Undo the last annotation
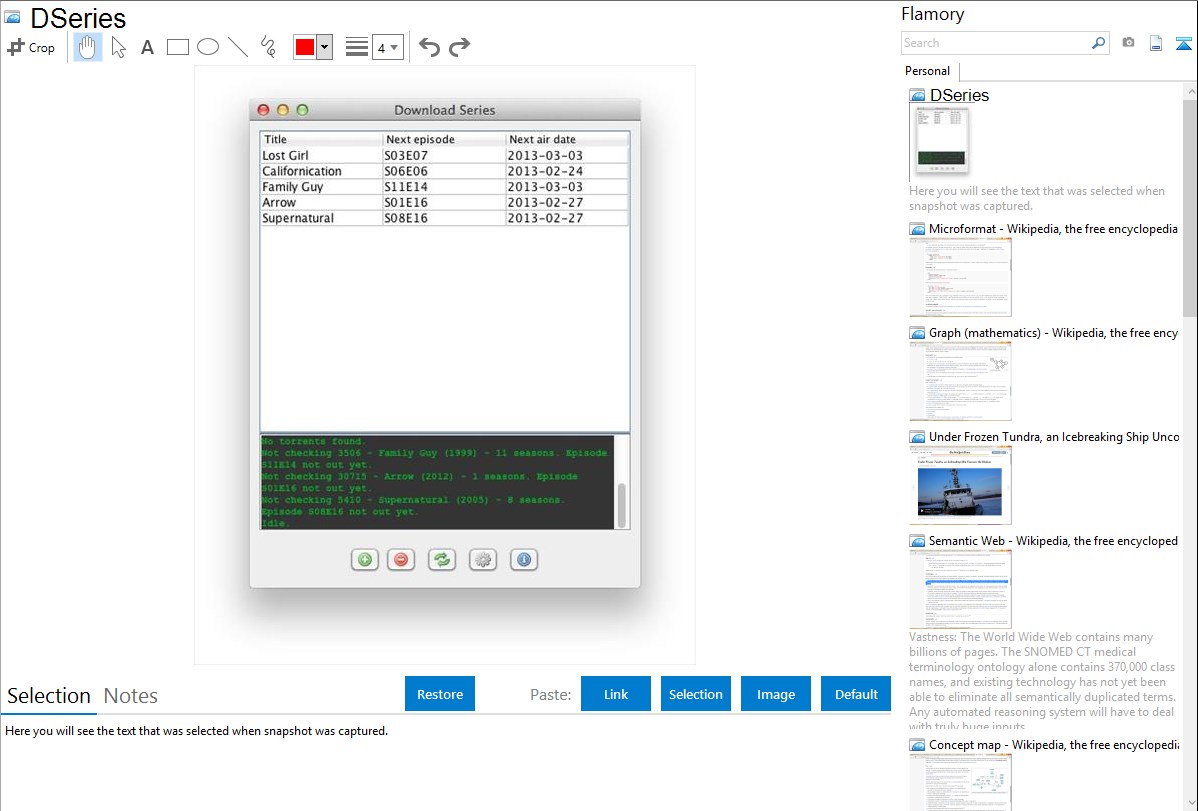 (x=429, y=47)
